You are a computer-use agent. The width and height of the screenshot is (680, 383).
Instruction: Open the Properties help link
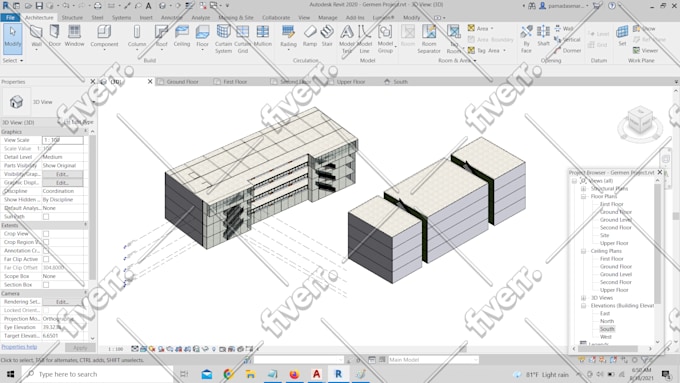click(19, 347)
